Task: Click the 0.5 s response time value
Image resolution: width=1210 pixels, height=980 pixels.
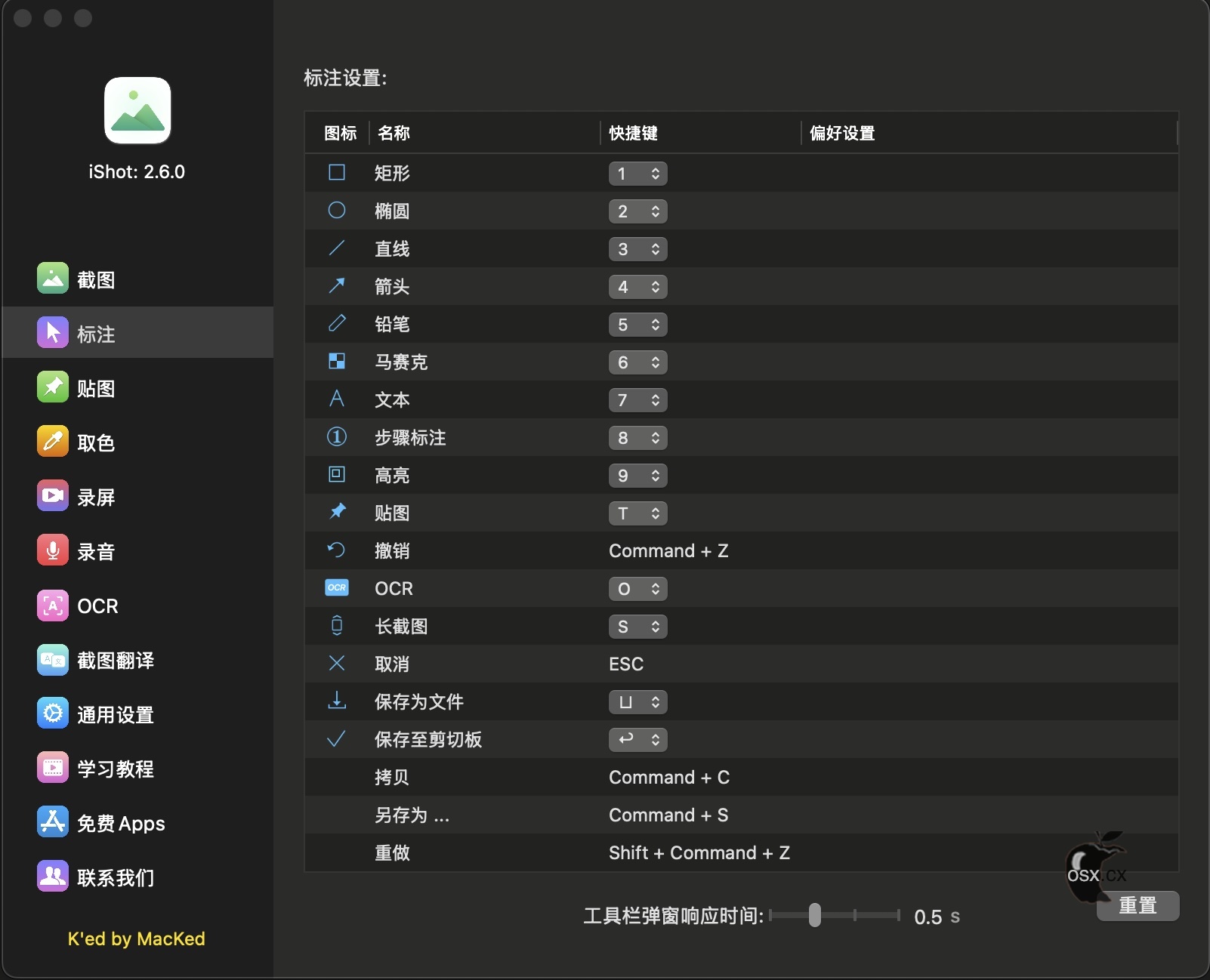Action: [937, 917]
